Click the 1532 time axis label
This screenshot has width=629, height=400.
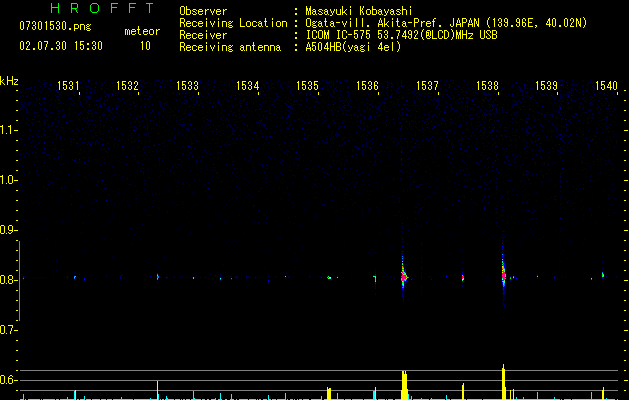128,85
